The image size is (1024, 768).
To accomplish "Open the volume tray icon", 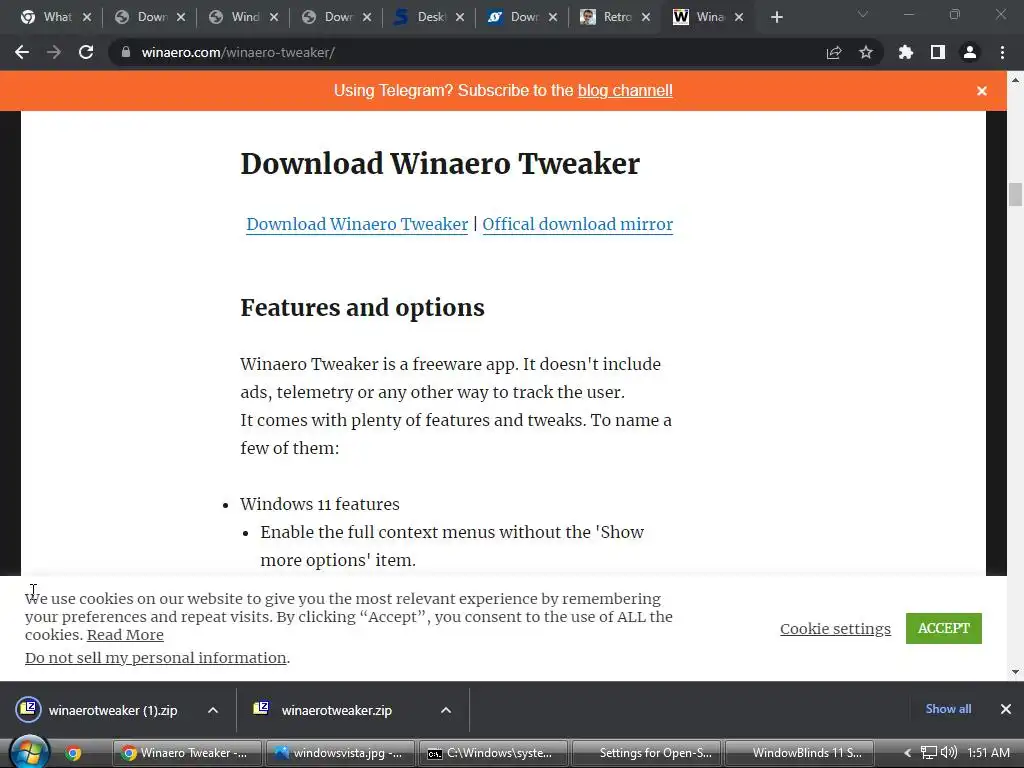I will pos(949,753).
